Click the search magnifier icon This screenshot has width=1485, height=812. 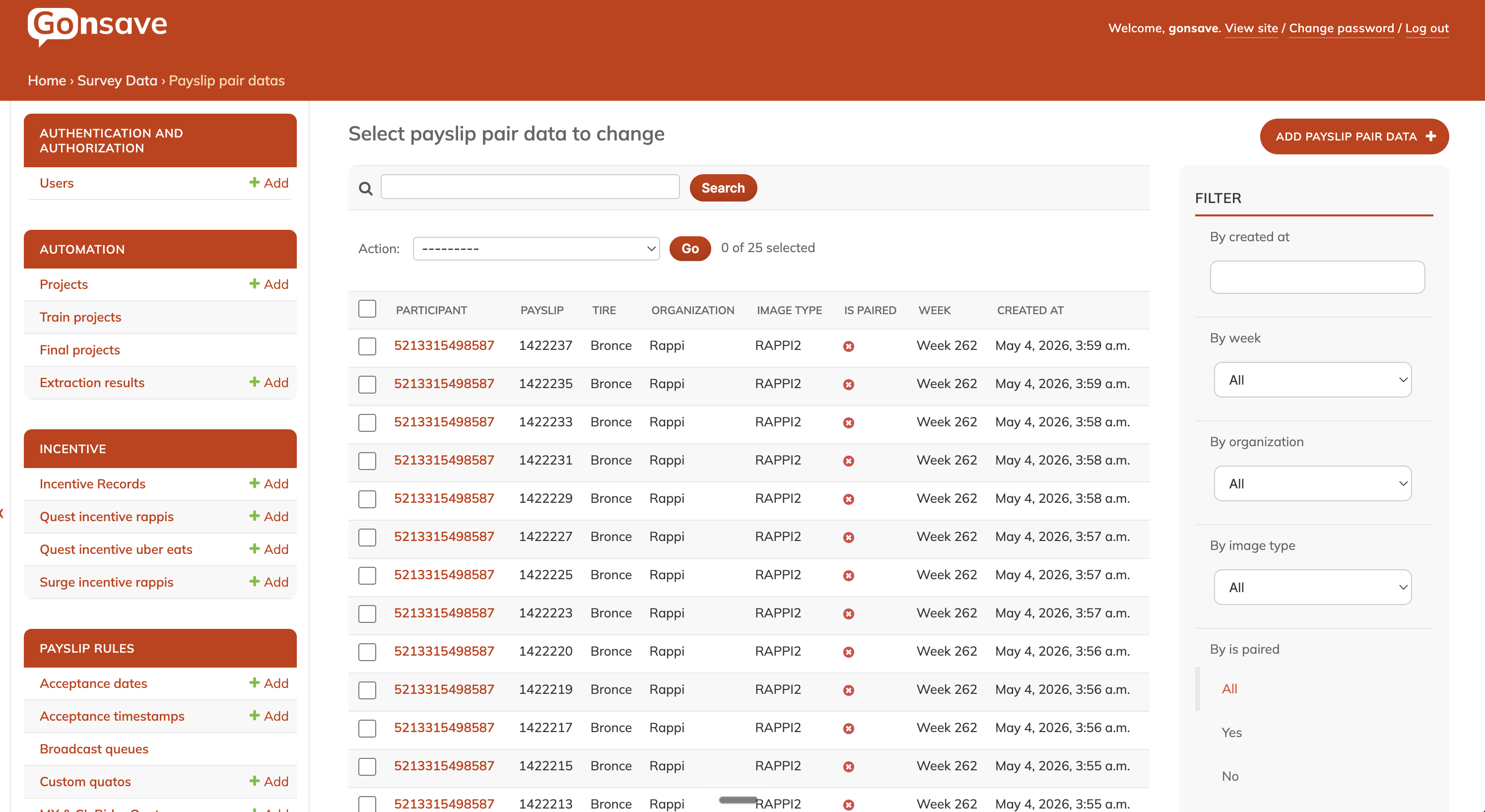click(365, 189)
